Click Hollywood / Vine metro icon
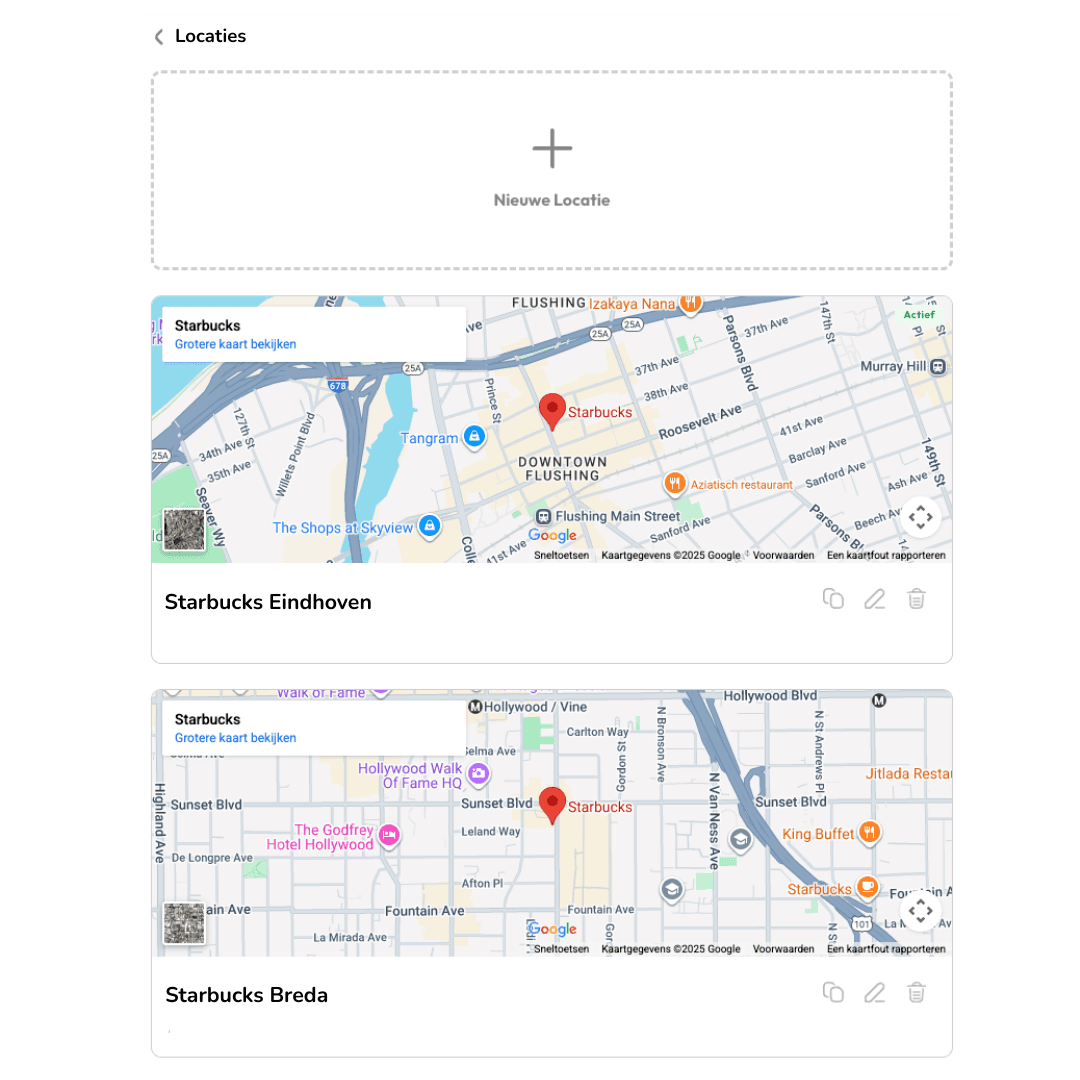 [475, 707]
